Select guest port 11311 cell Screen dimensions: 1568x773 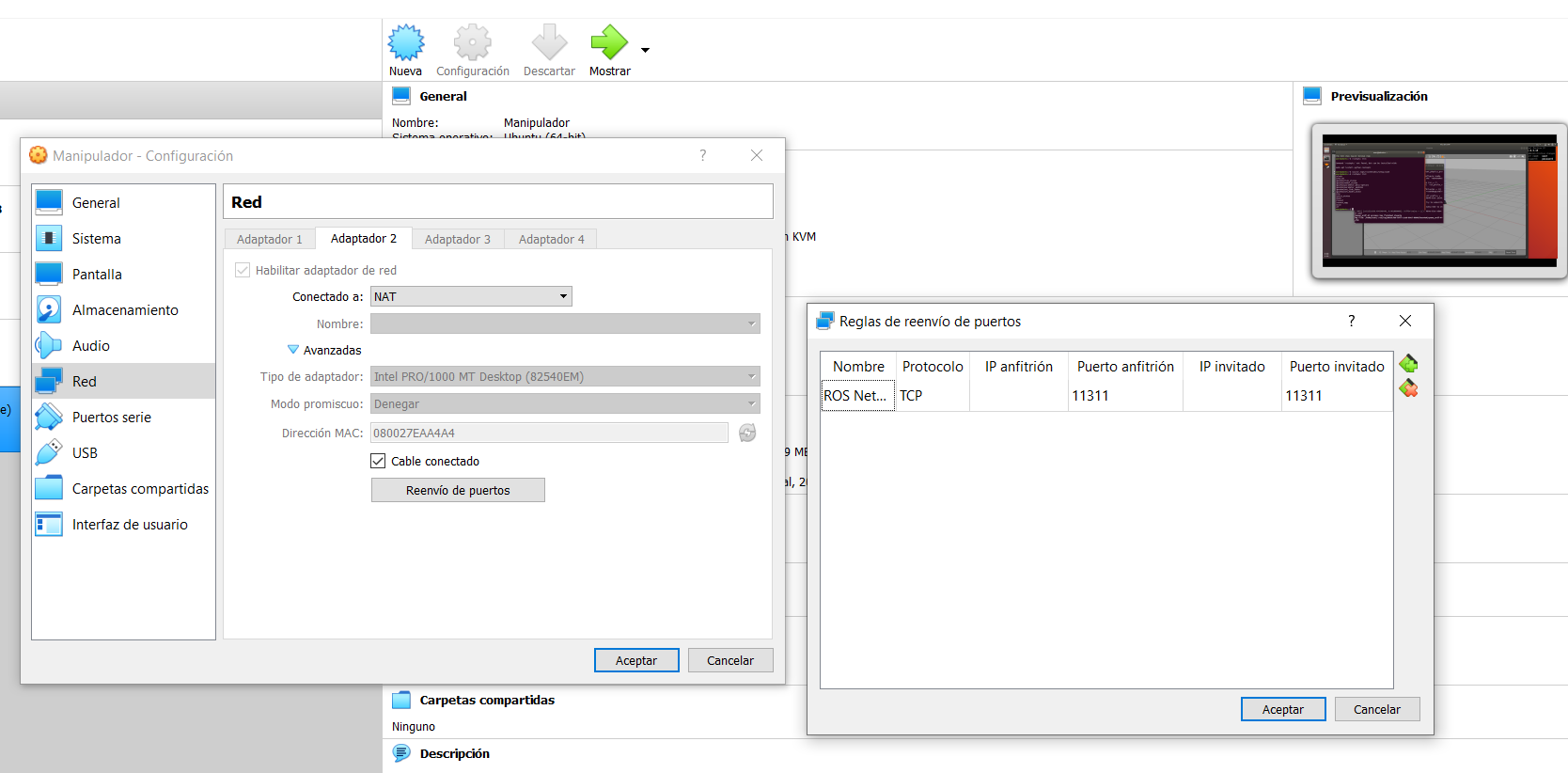click(x=1337, y=396)
